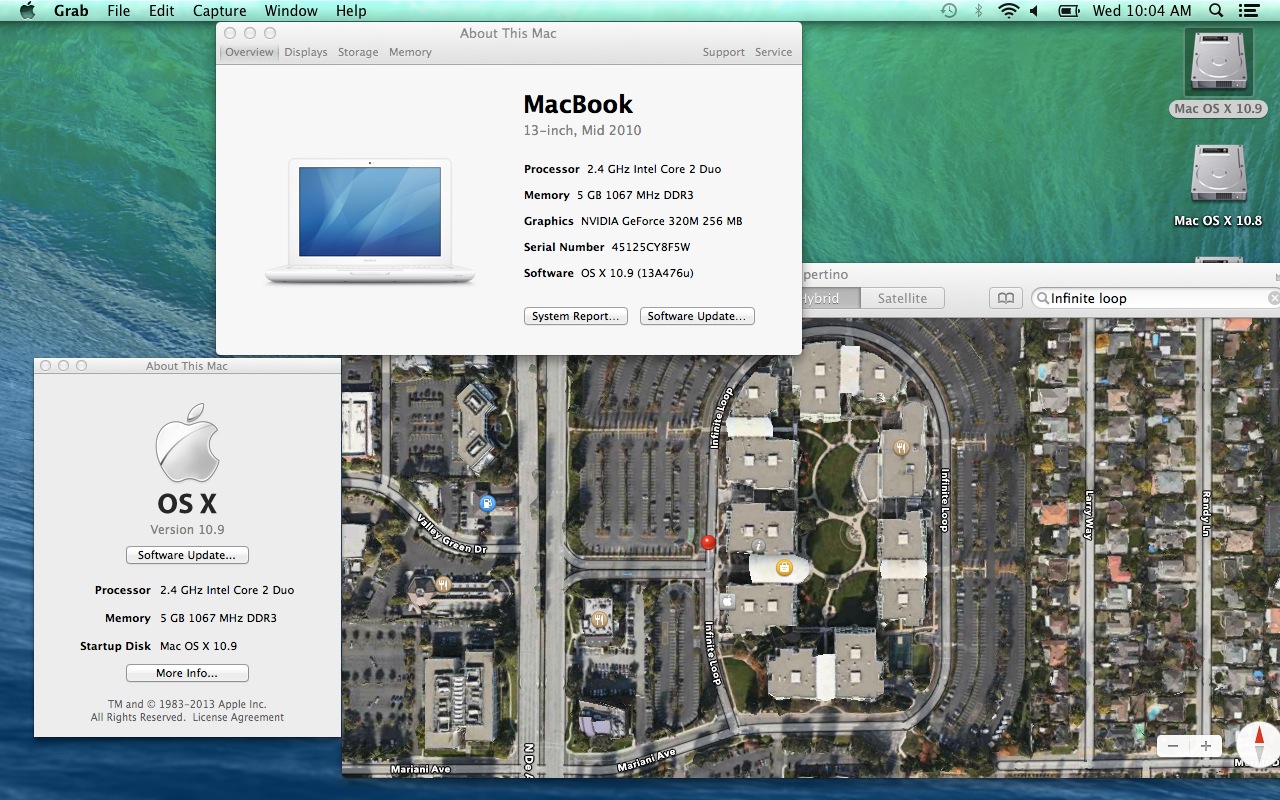Zoom in the map with plus button
Screen dimensions: 1280x800
click(x=1206, y=746)
